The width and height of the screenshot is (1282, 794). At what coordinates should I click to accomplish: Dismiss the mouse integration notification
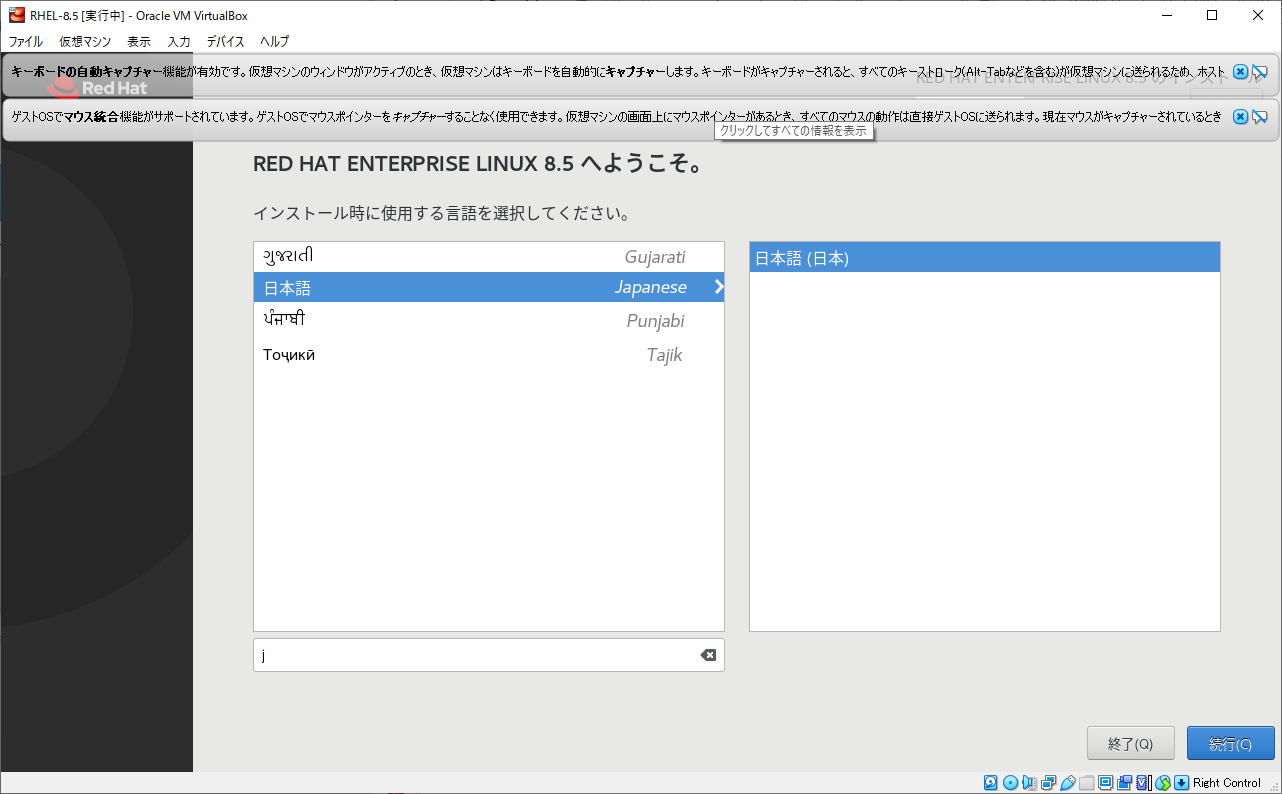click(1240, 117)
